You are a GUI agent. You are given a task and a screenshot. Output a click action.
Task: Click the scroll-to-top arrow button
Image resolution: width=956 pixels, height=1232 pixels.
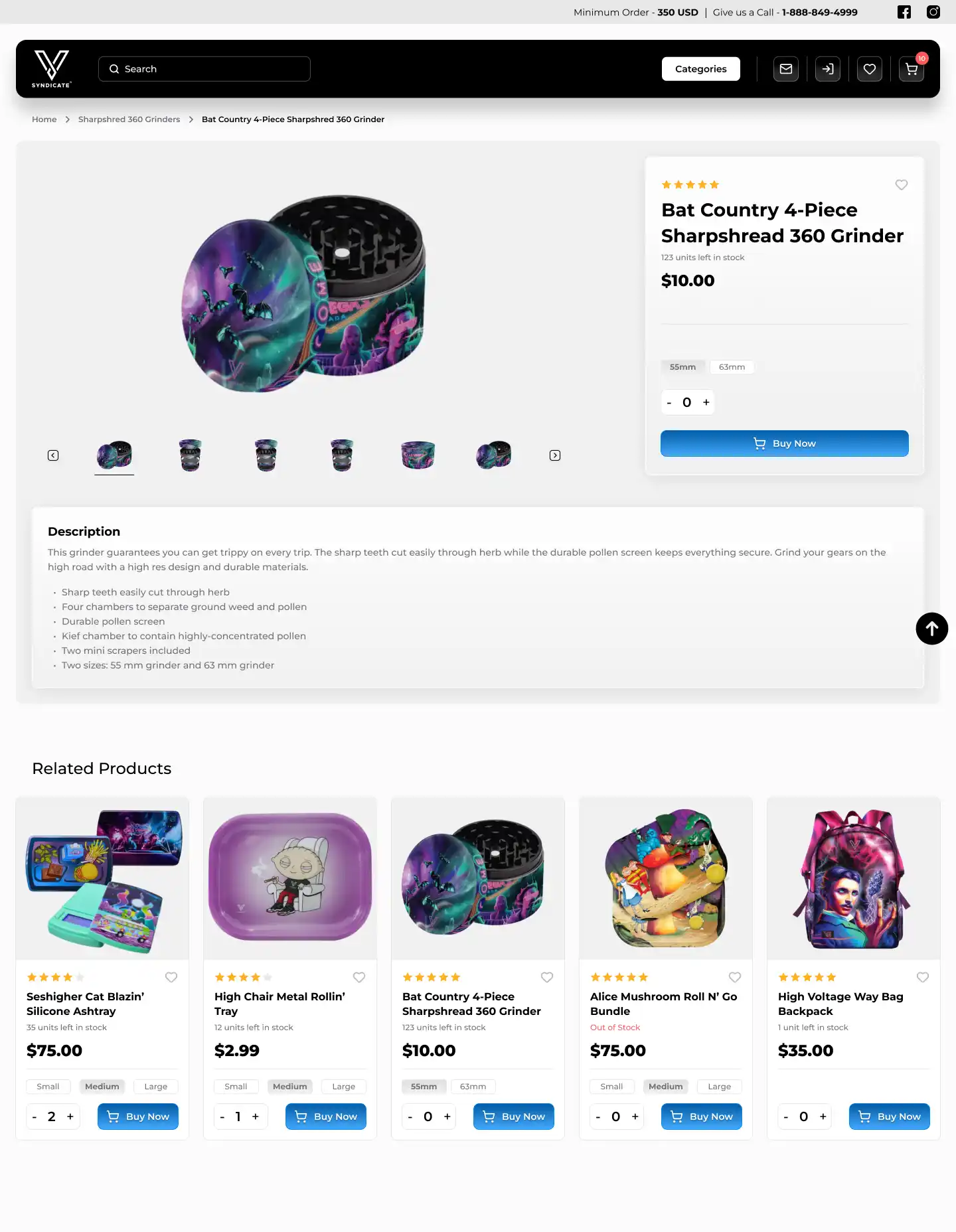(932, 629)
